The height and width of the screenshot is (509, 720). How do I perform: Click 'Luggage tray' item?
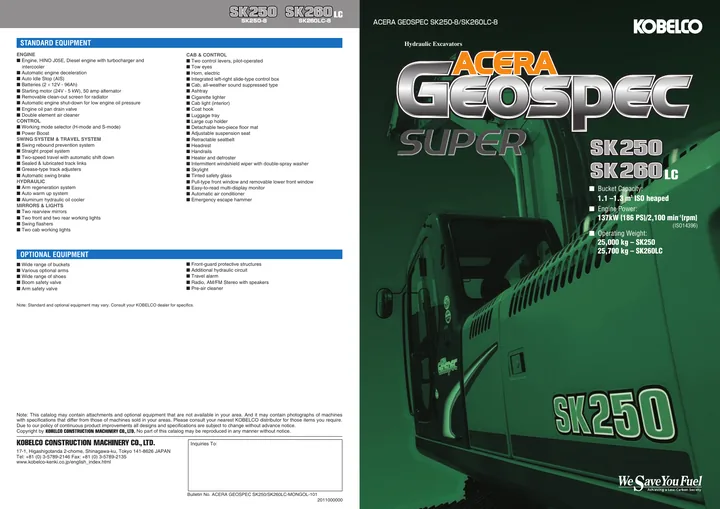pyautogui.click(x=205, y=115)
